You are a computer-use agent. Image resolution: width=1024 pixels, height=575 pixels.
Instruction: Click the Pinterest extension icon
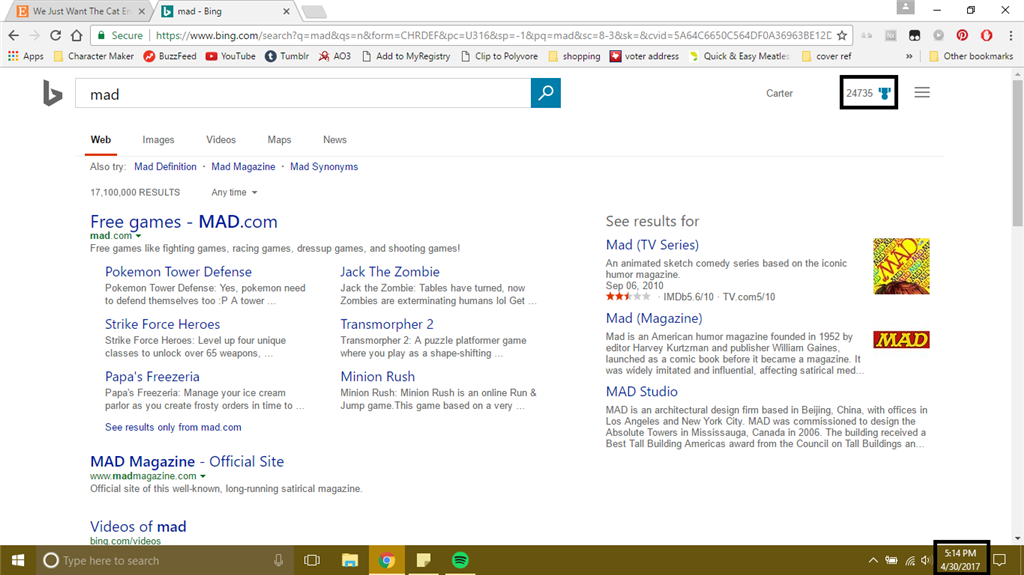[x=962, y=35]
